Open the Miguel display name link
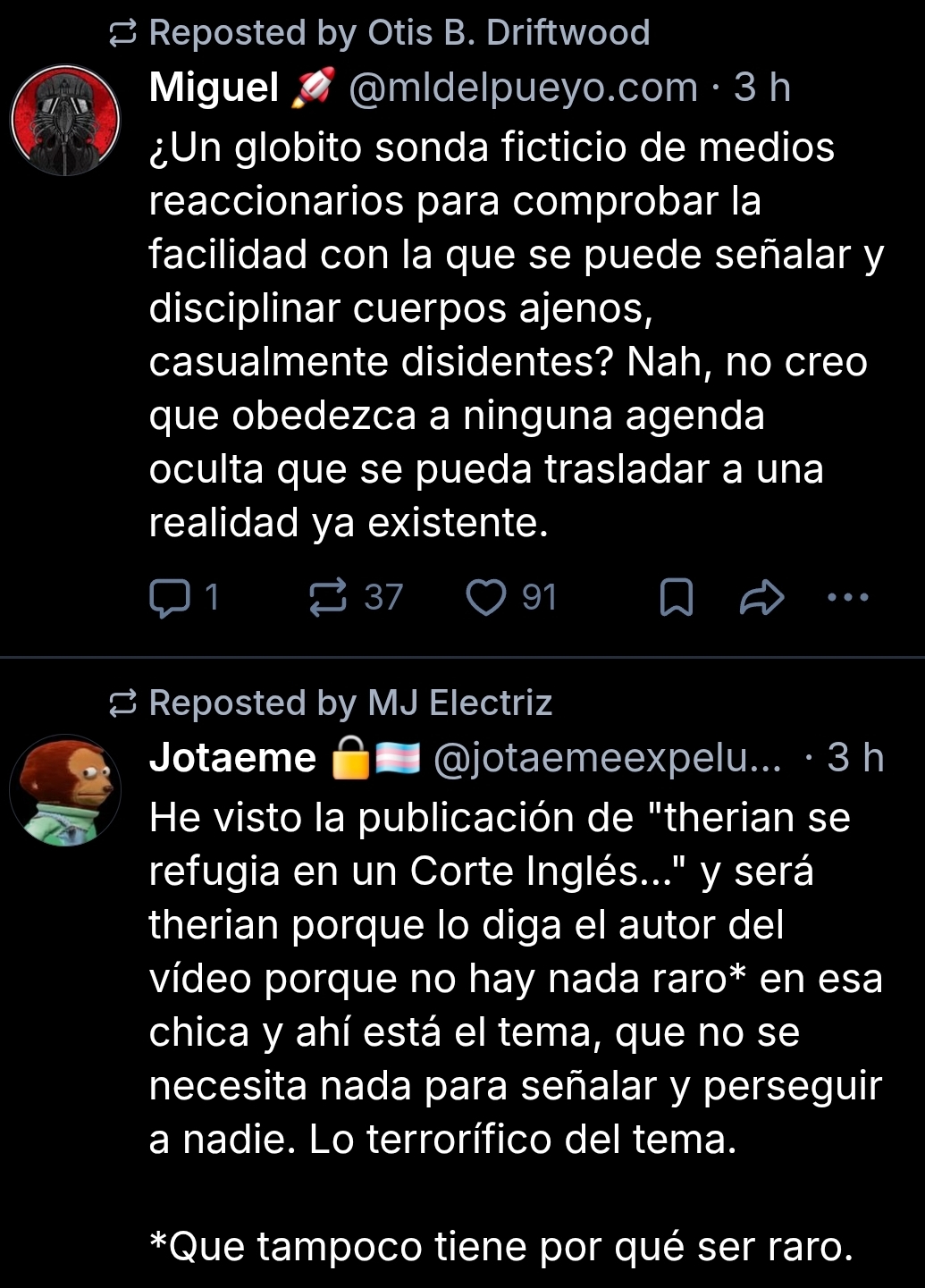 point(214,88)
